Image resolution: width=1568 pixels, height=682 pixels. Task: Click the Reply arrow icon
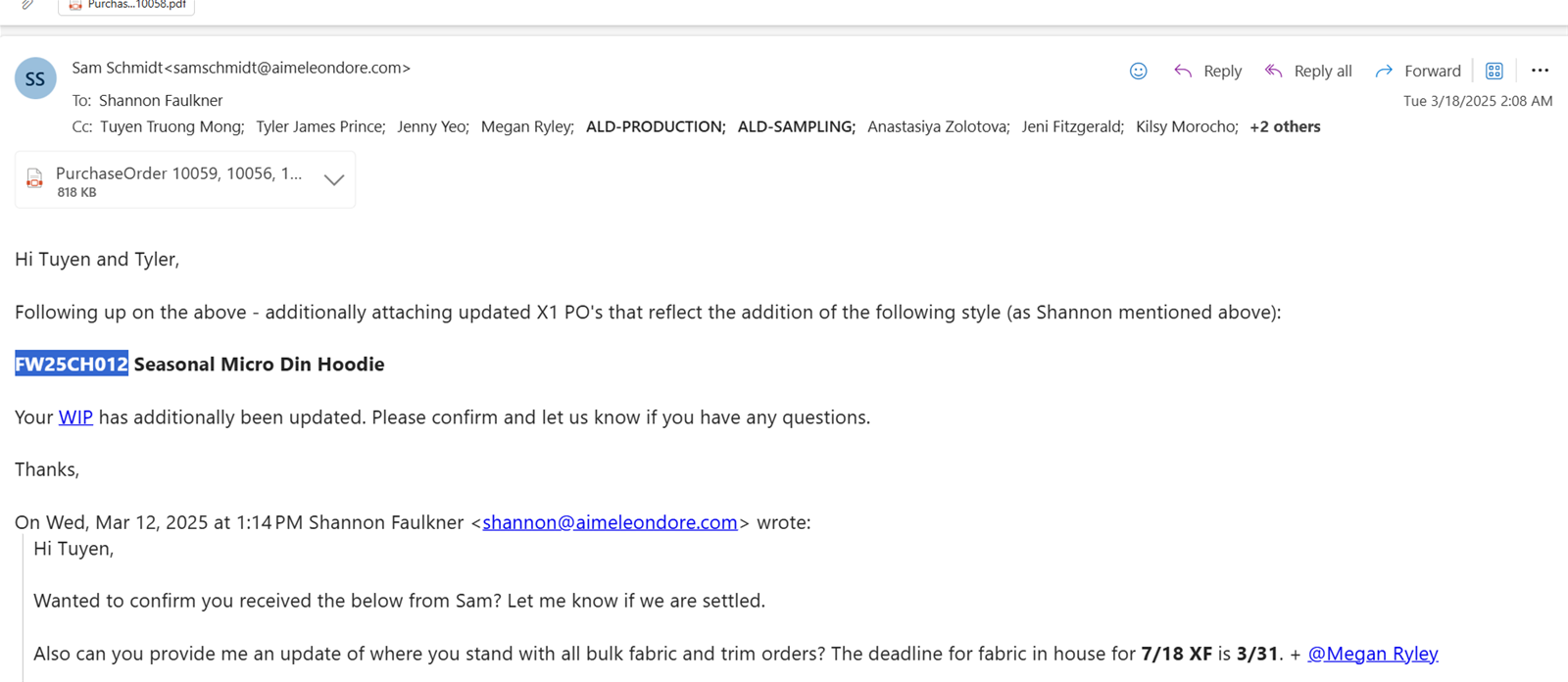(x=1183, y=71)
